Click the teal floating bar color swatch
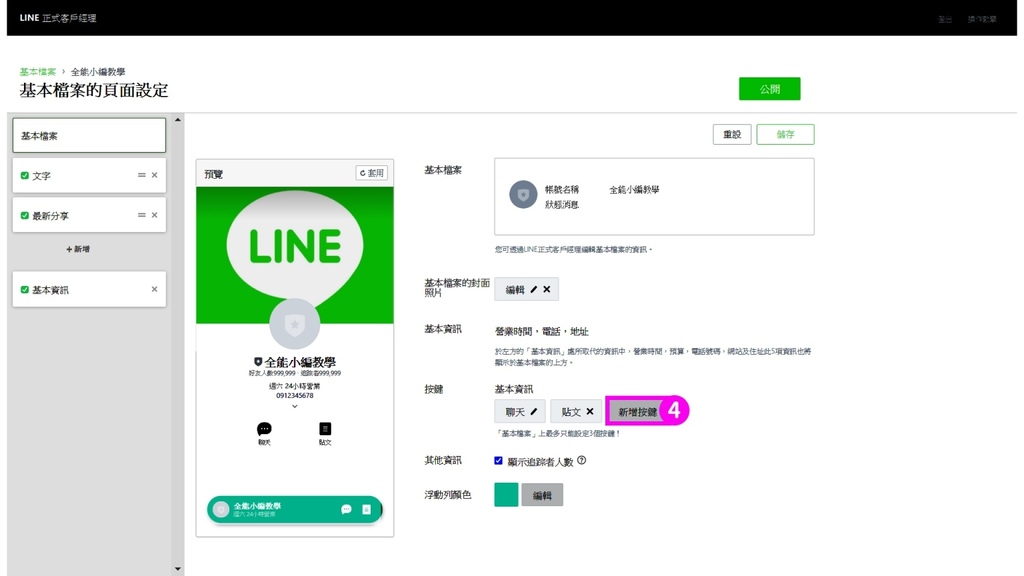Image resolution: width=1024 pixels, height=576 pixels. click(x=506, y=494)
